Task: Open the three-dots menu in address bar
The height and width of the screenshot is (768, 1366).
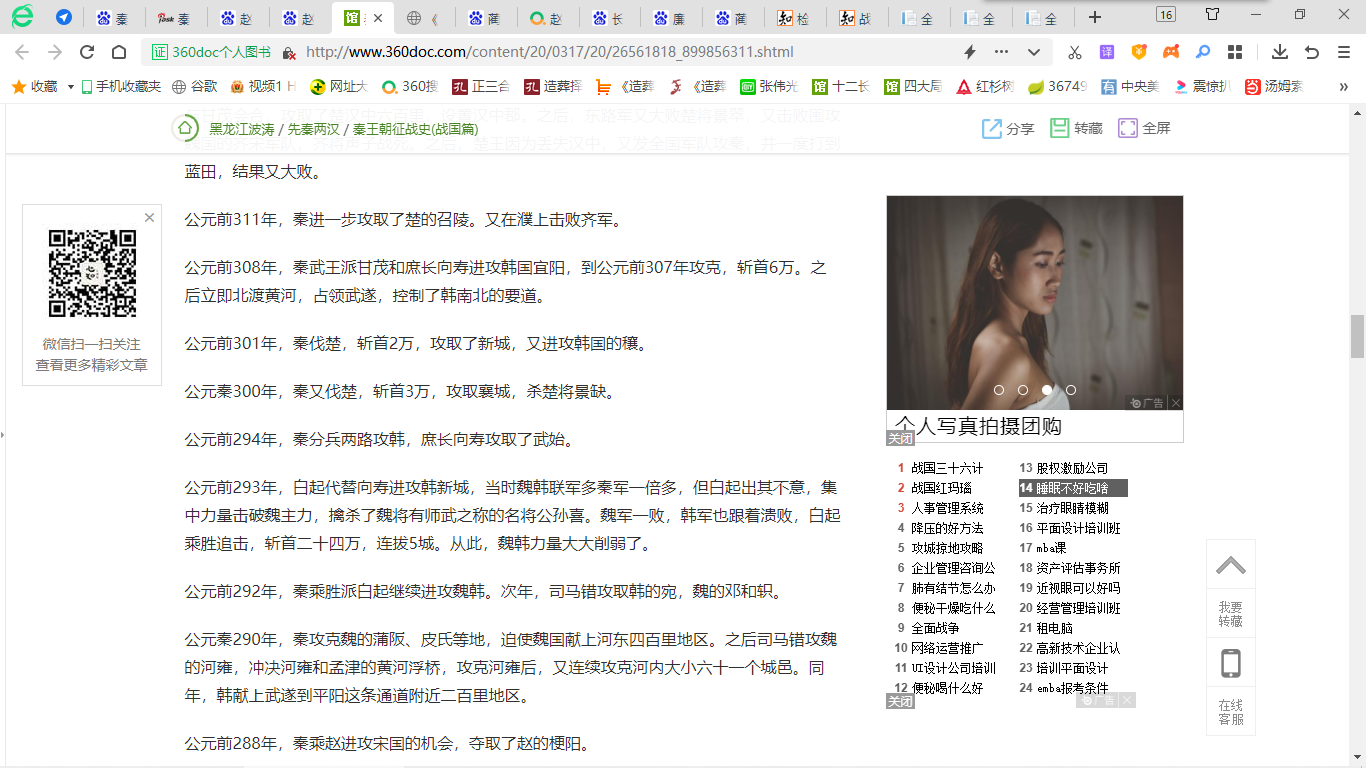Action: click(x=1001, y=52)
